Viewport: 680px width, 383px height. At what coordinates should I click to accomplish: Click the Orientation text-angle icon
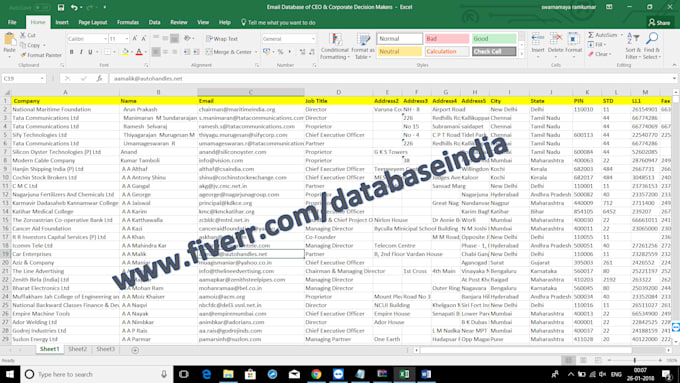point(187,39)
